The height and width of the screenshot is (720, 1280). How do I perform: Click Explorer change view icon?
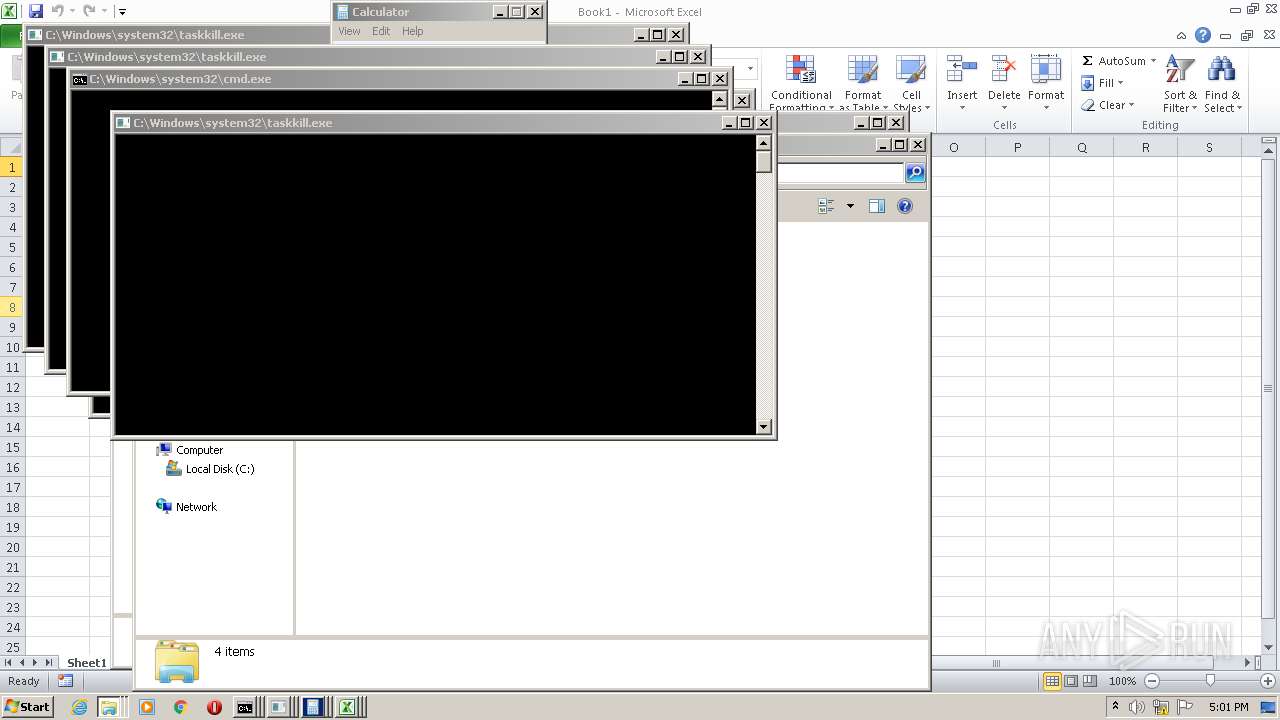tap(826, 206)
